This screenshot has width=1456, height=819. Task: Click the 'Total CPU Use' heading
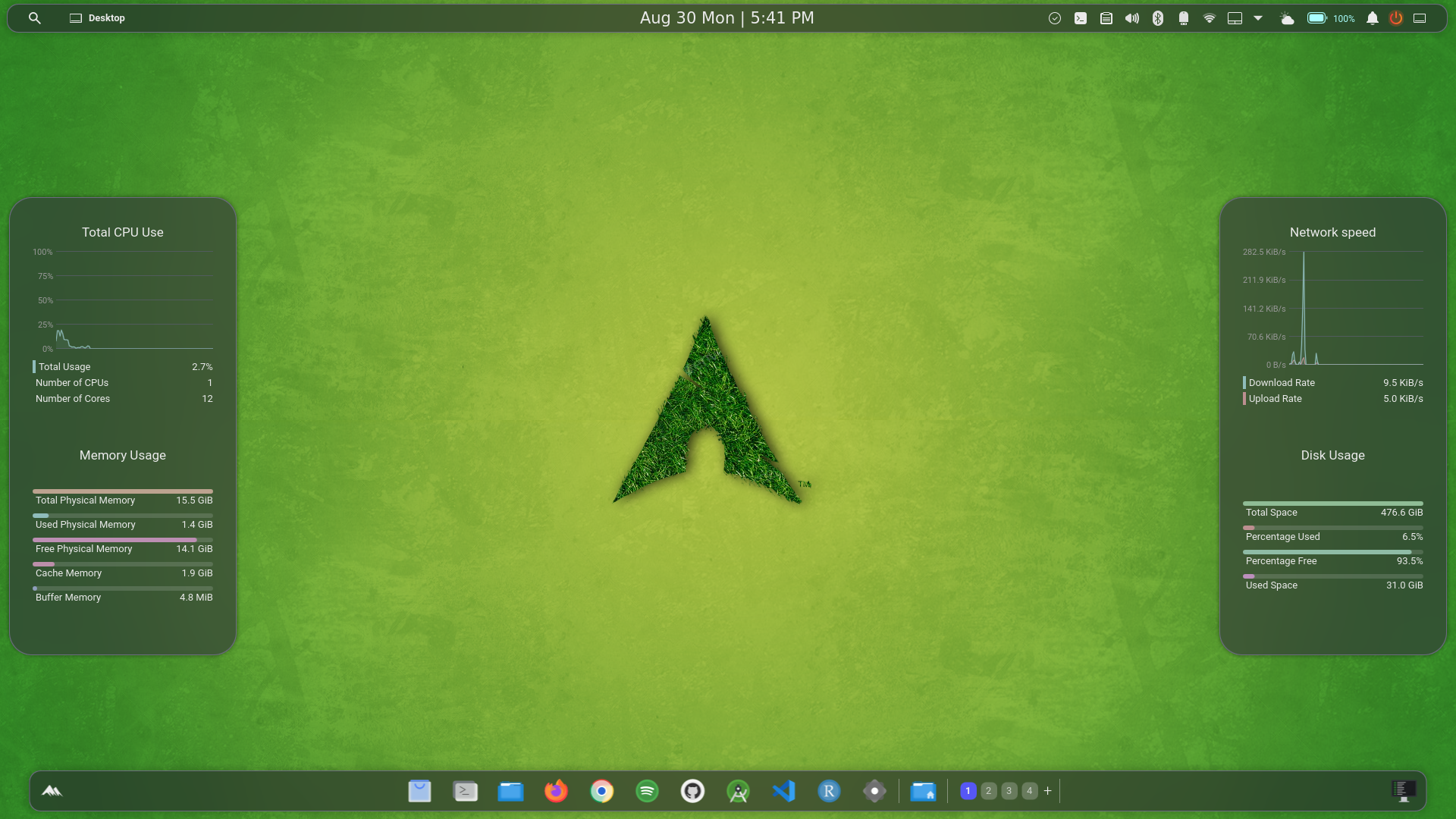123,232
